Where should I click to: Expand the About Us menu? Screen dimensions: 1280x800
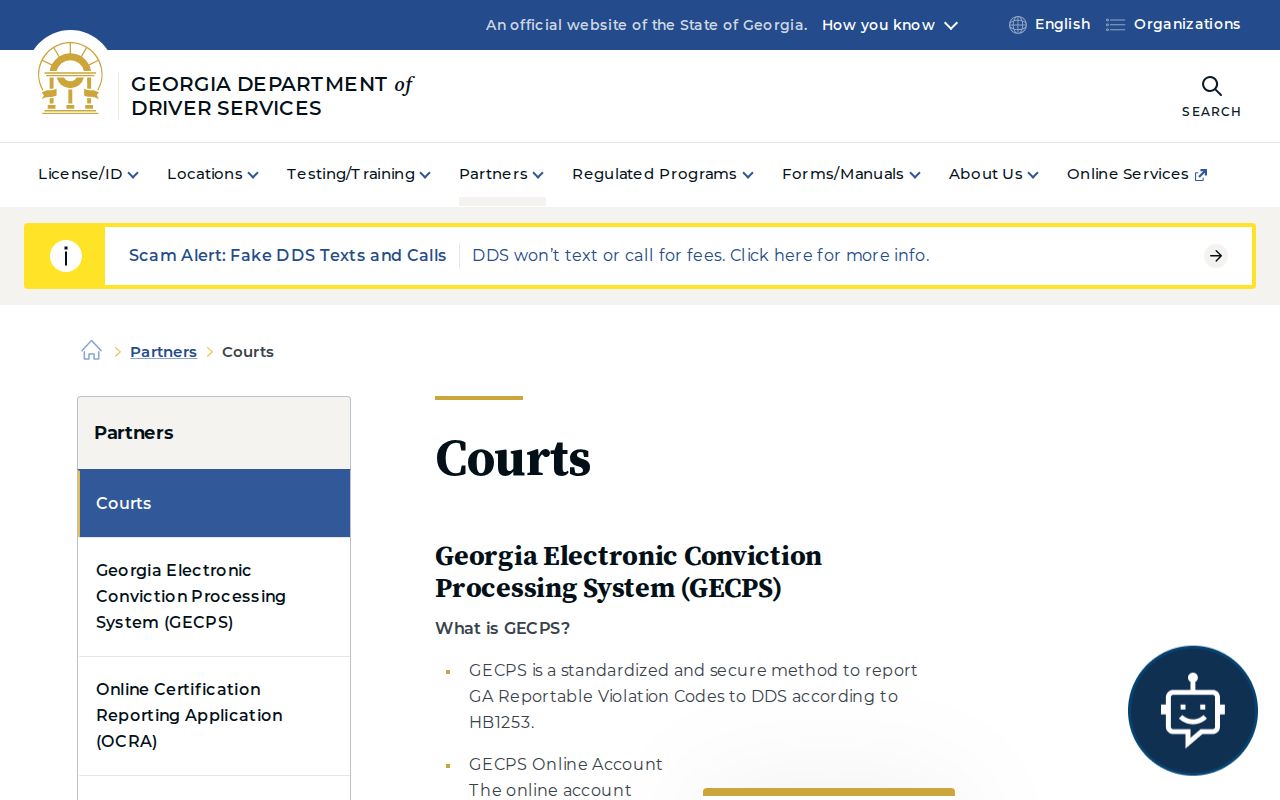click(x=993, y=174)
